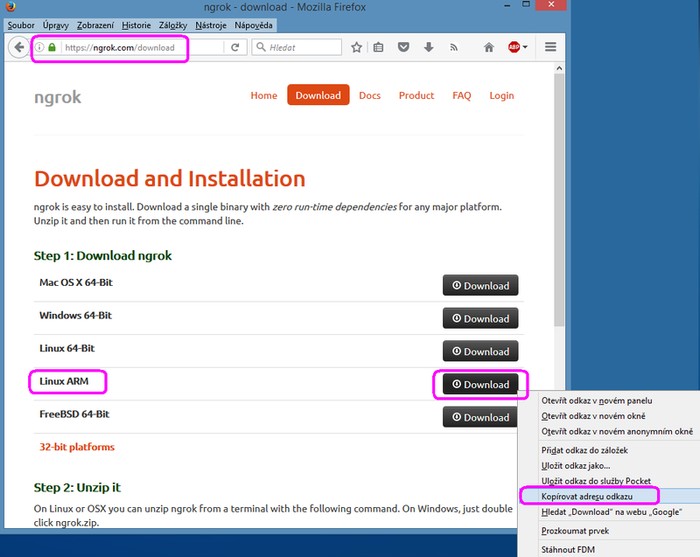Open the 32-bit platforms link
The image size is (700, 557).
click(x=77, y=447)
